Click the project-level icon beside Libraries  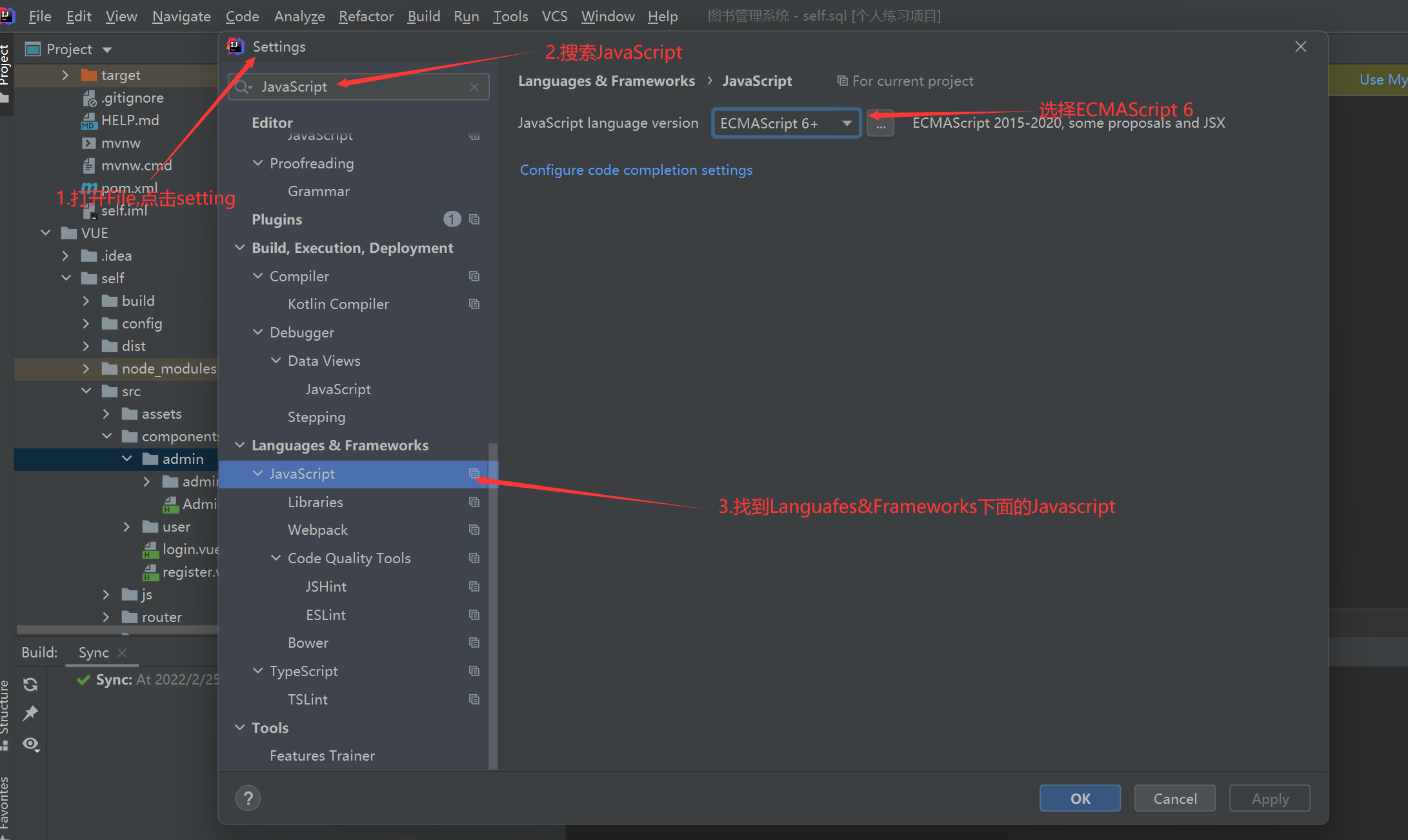[474, 502]
